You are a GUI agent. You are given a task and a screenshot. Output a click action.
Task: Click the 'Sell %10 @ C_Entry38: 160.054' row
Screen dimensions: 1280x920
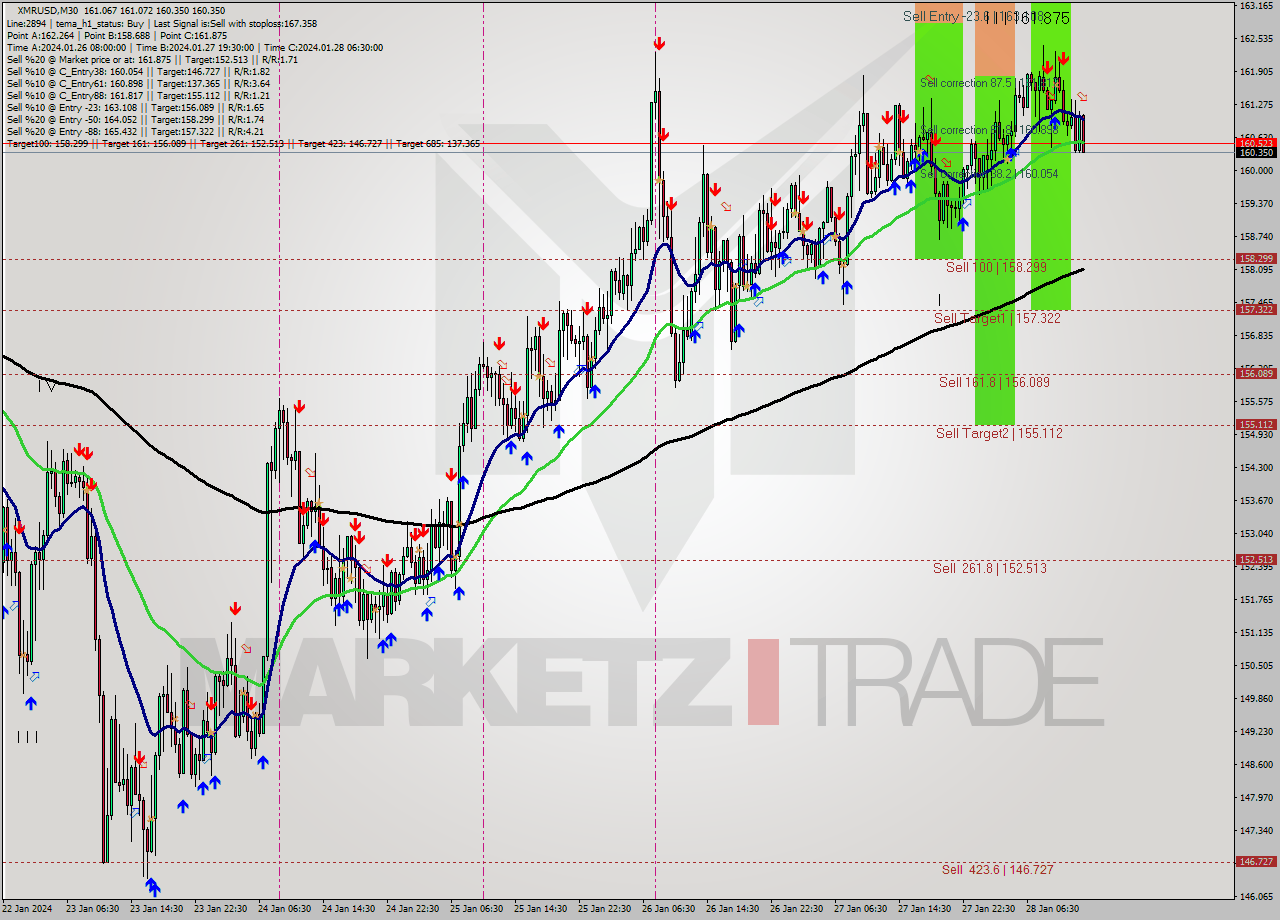pos(138,72)
